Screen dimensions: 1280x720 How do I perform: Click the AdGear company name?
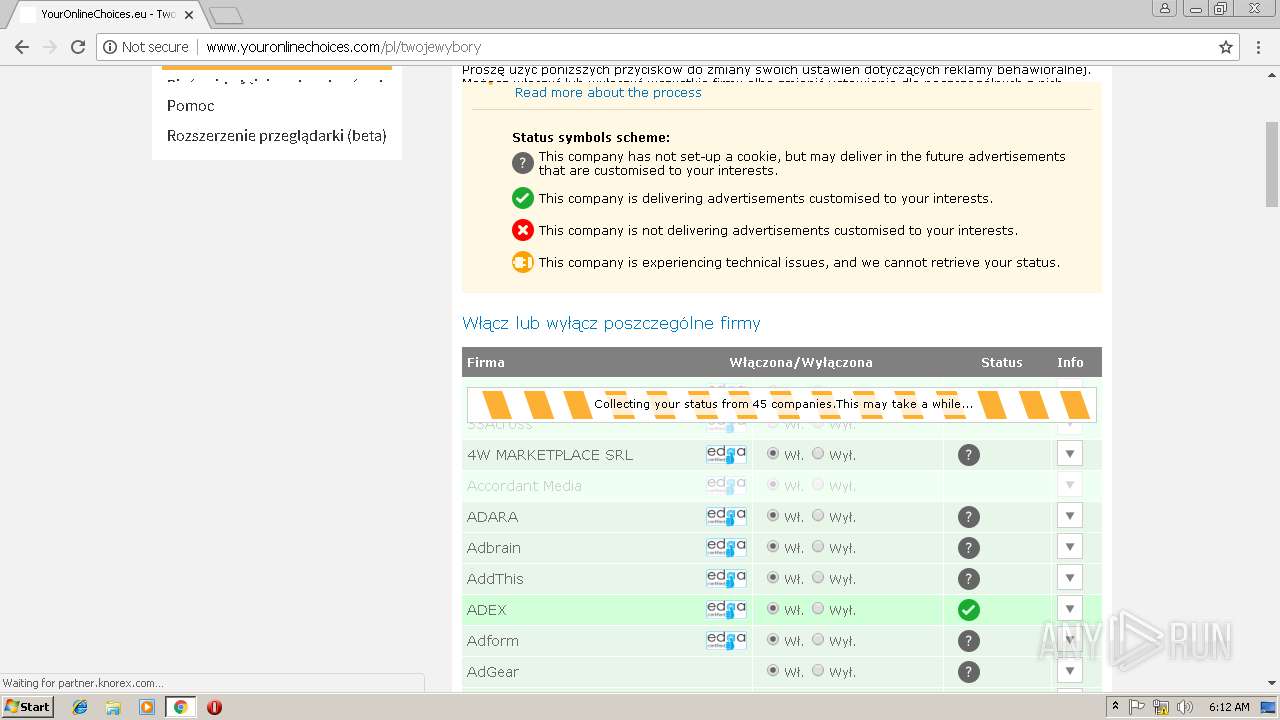(493, 672)
